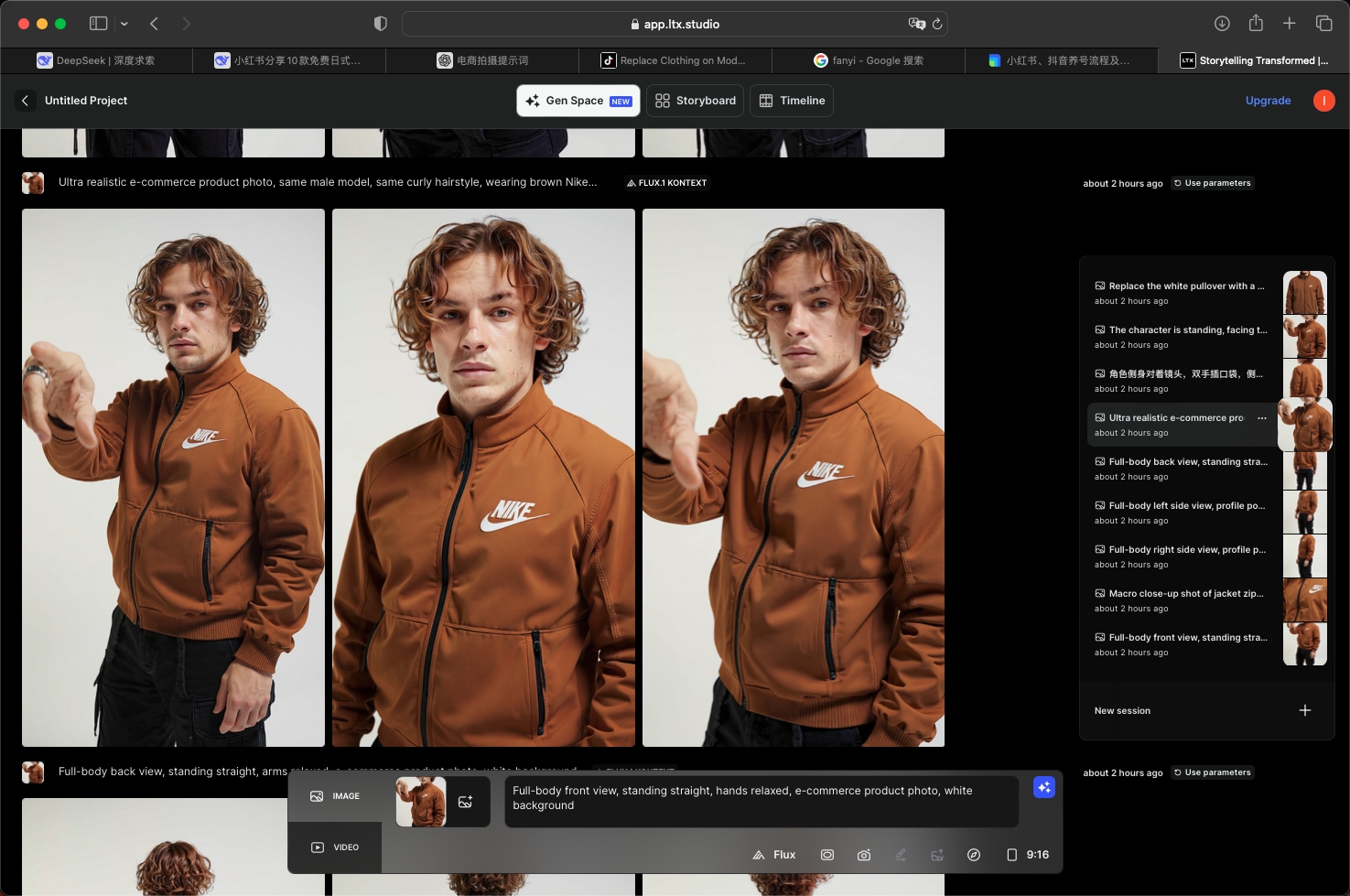The width and height of the screenshot is (1350, 896).
Task: Go back using the project back arrow
Action: coord(25,101)
